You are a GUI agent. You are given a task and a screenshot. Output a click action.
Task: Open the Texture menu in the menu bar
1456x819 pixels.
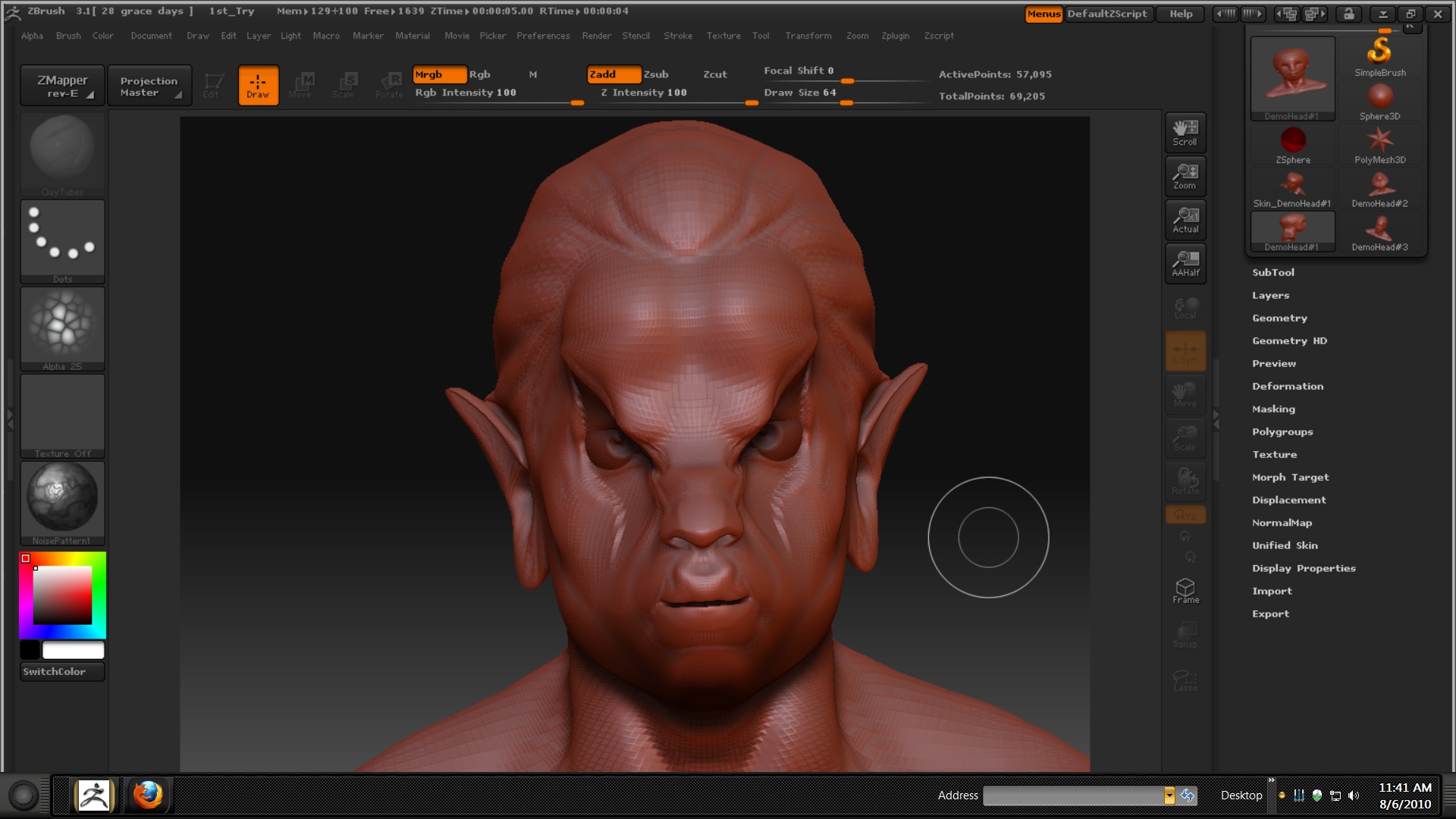pyautogui.click(x=723, y=36)
